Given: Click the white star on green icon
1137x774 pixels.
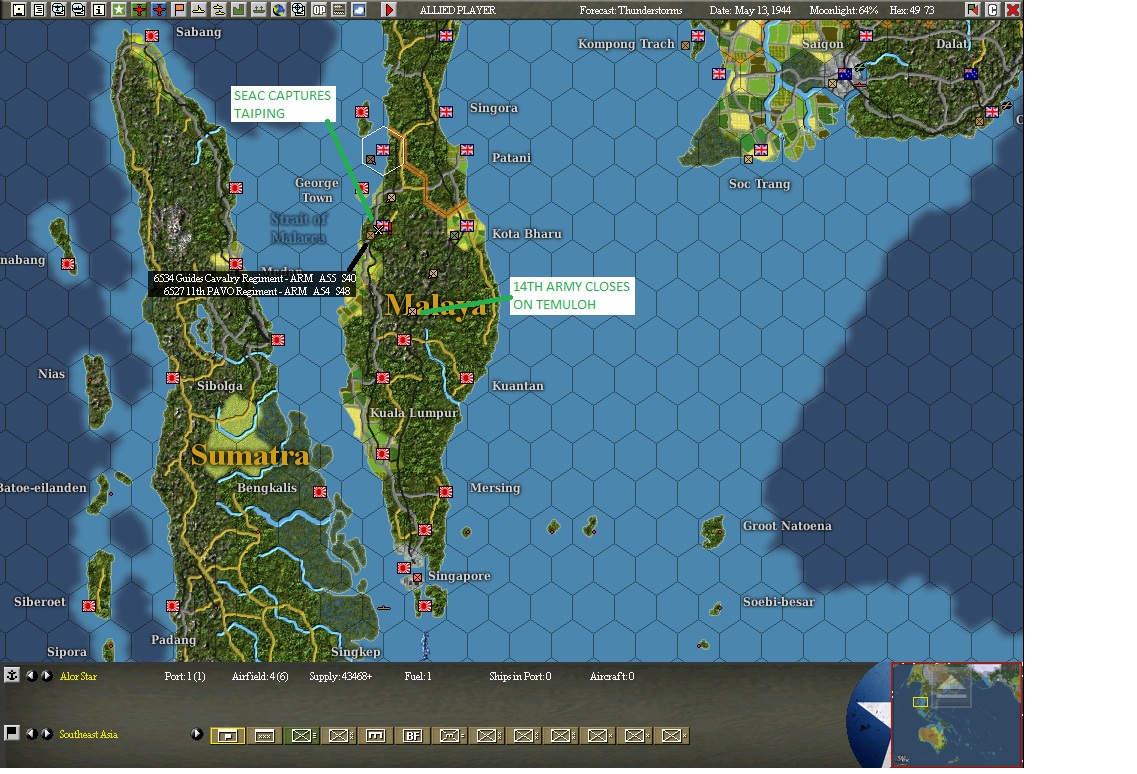Looking at the screenshot, I should [x=119, y=10].
